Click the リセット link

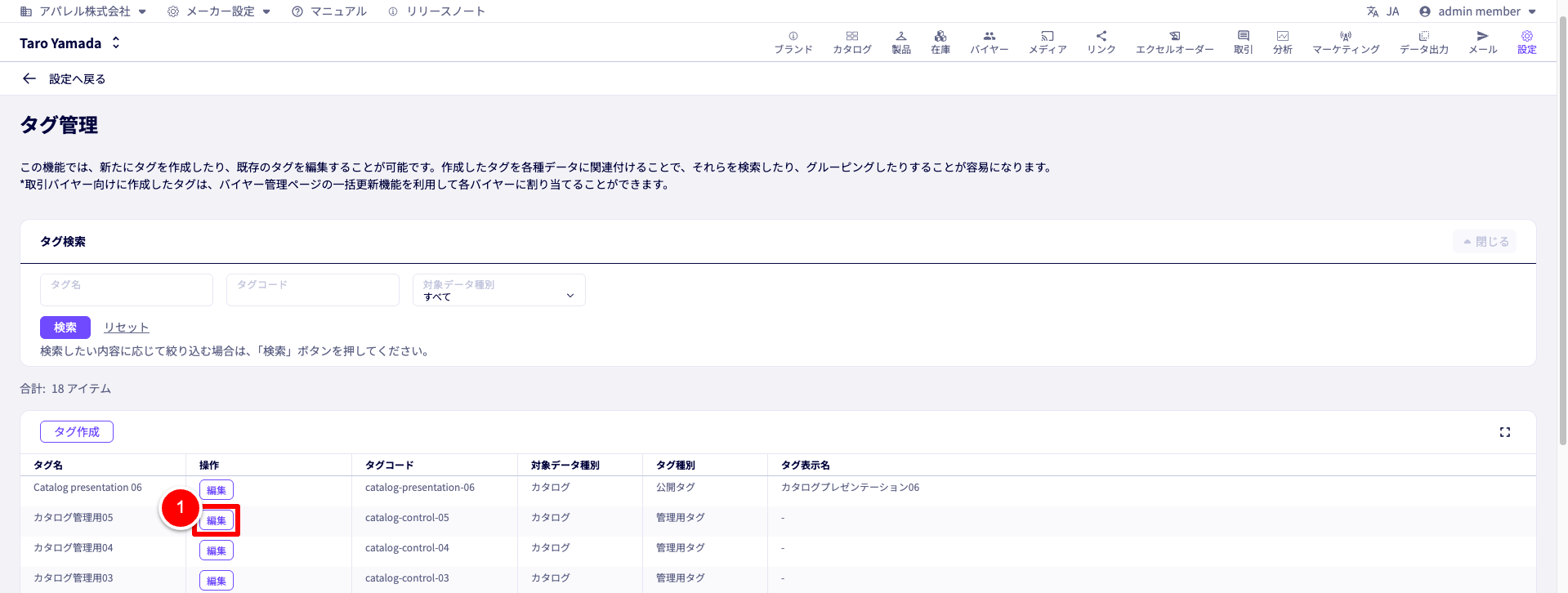(126, 328)
